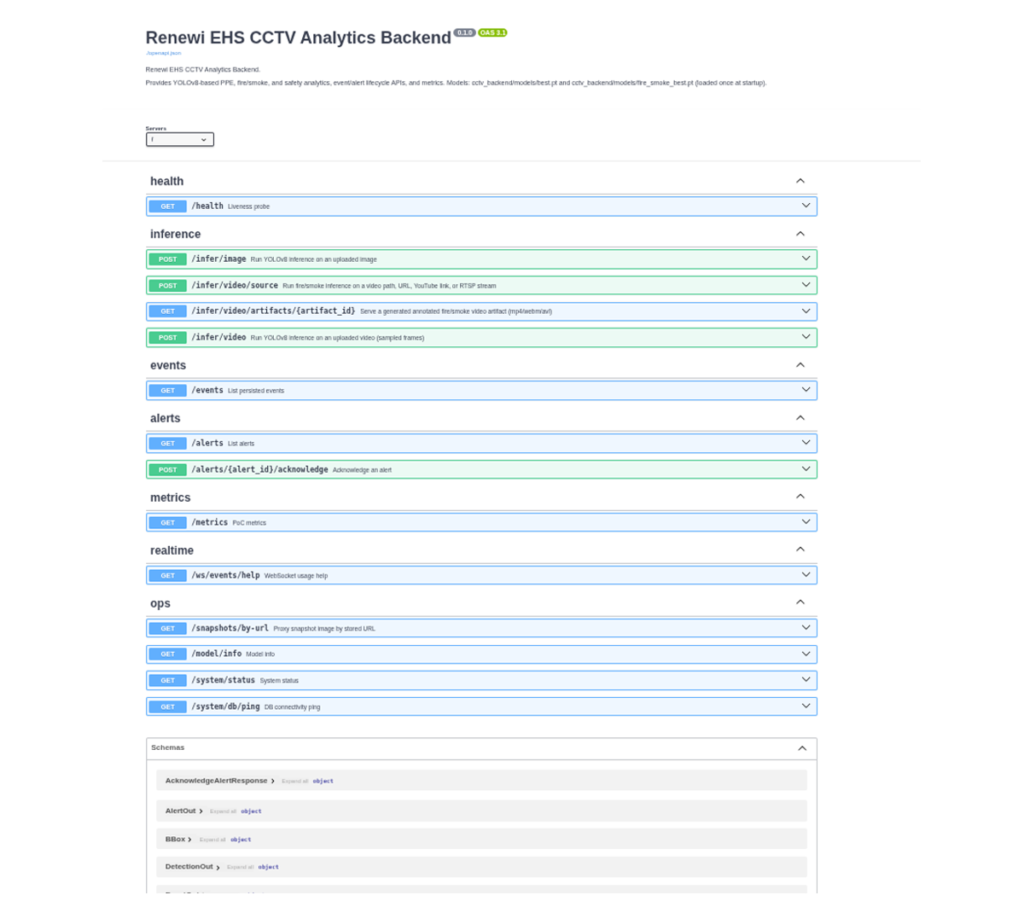Click POST badge of /alerts/{alert_id}/acknowledge endpoint
Image resolution: width=1024 pixels, height=901 pixels.
pos(168,469)
